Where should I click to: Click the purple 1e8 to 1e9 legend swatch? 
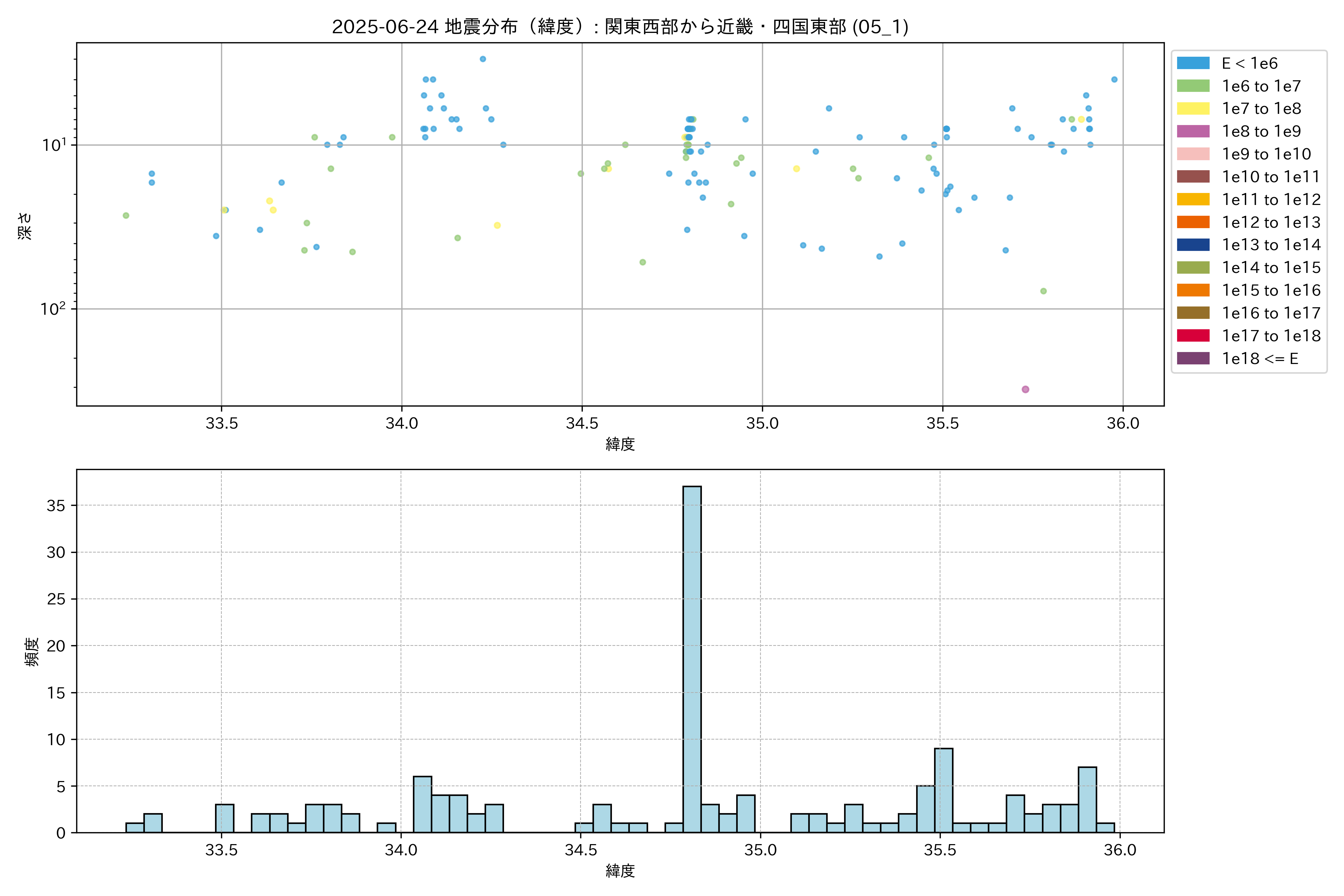(x=1193, y=131)
